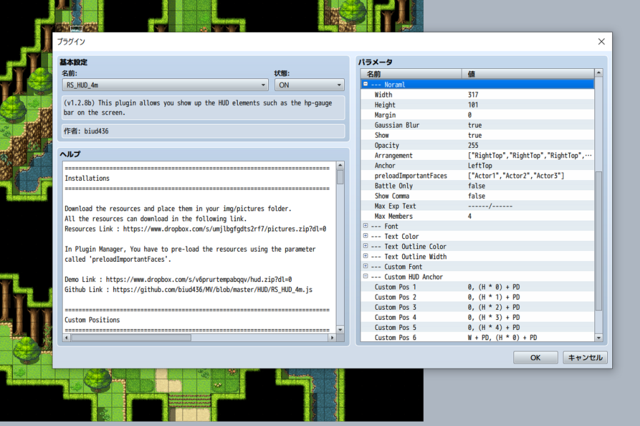
Task: Select the Arrangement parameter row
Action: (477, 155)
